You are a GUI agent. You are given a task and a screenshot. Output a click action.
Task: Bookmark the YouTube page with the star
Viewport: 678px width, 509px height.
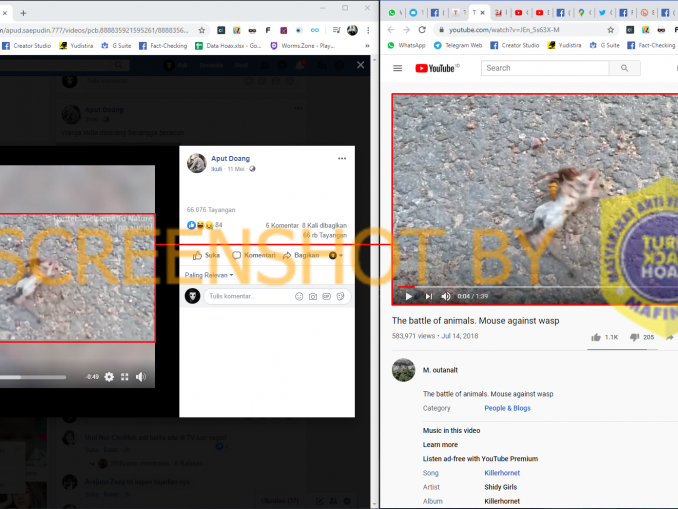(x=611, y=30)
